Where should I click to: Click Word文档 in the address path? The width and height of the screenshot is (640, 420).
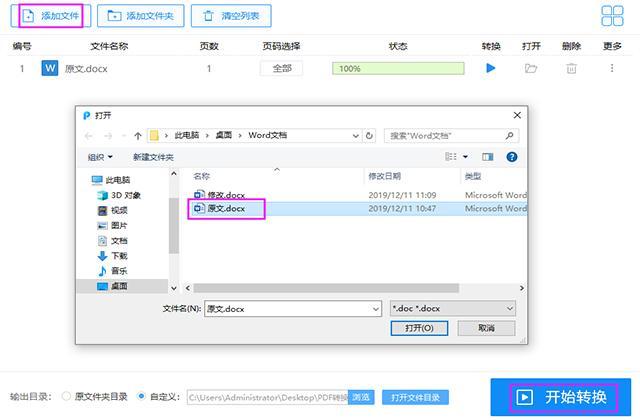(267, 135)
